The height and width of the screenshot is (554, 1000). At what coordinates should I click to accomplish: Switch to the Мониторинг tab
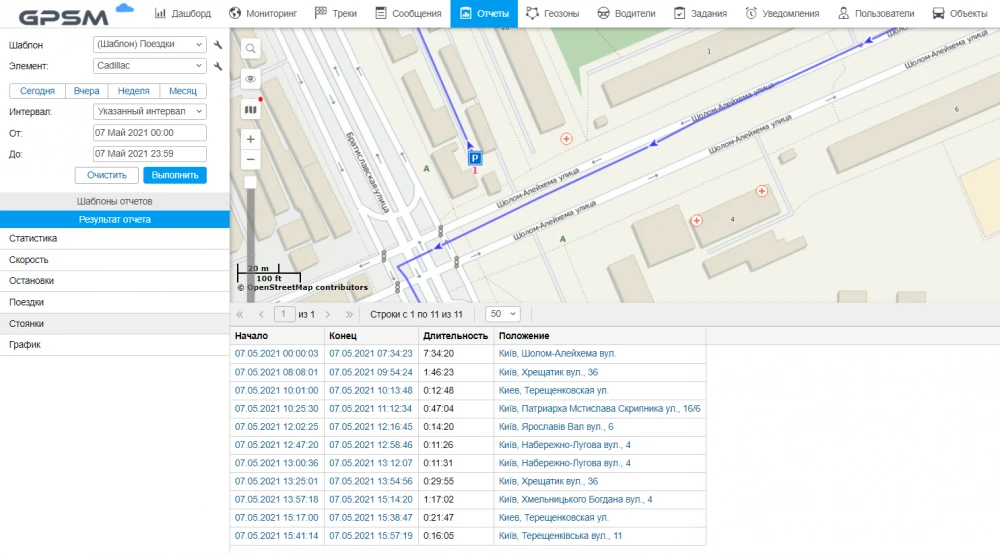pyautogui.click(x=265, y=14)
